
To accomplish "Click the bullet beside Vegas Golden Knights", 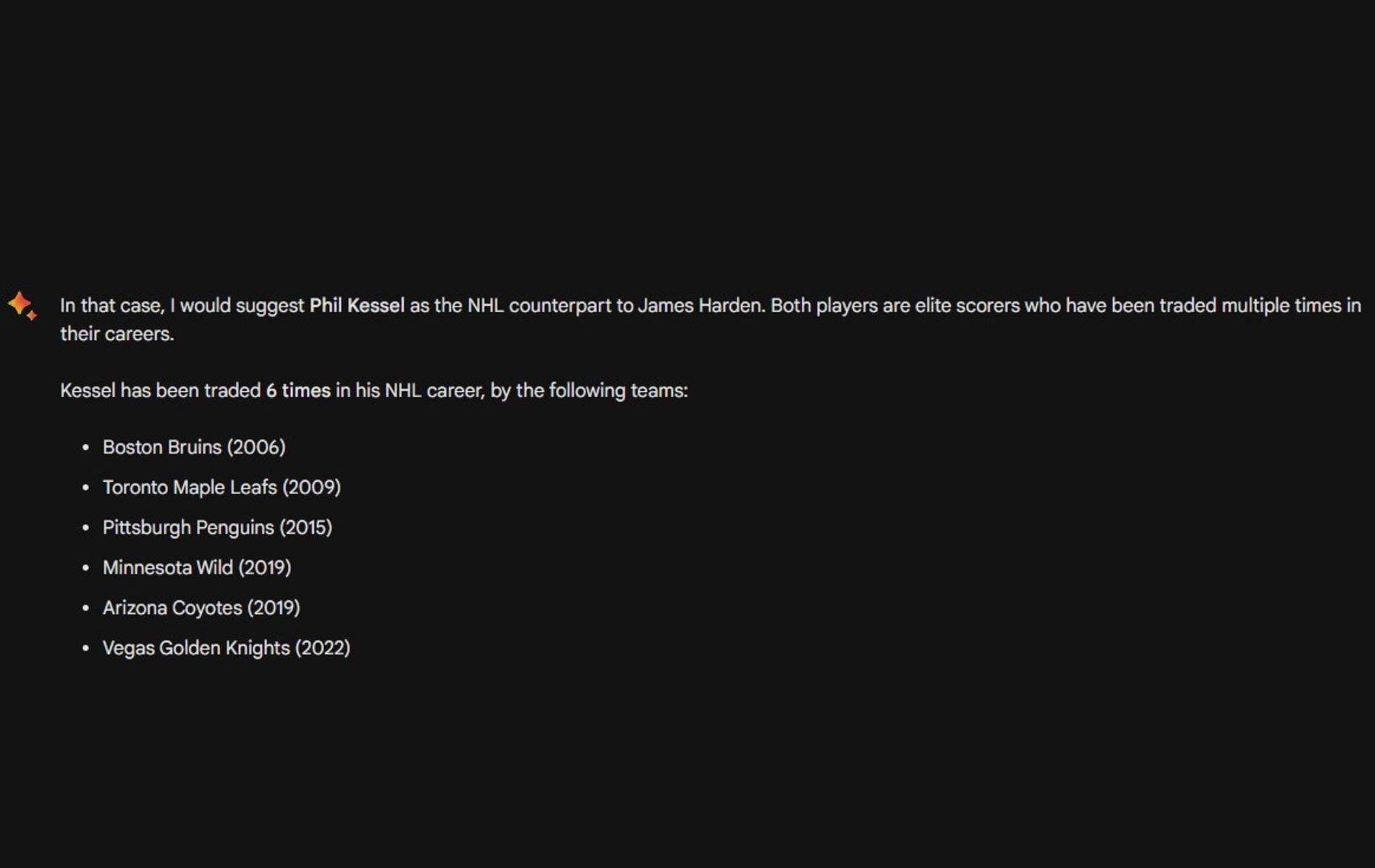I will 86,649.
